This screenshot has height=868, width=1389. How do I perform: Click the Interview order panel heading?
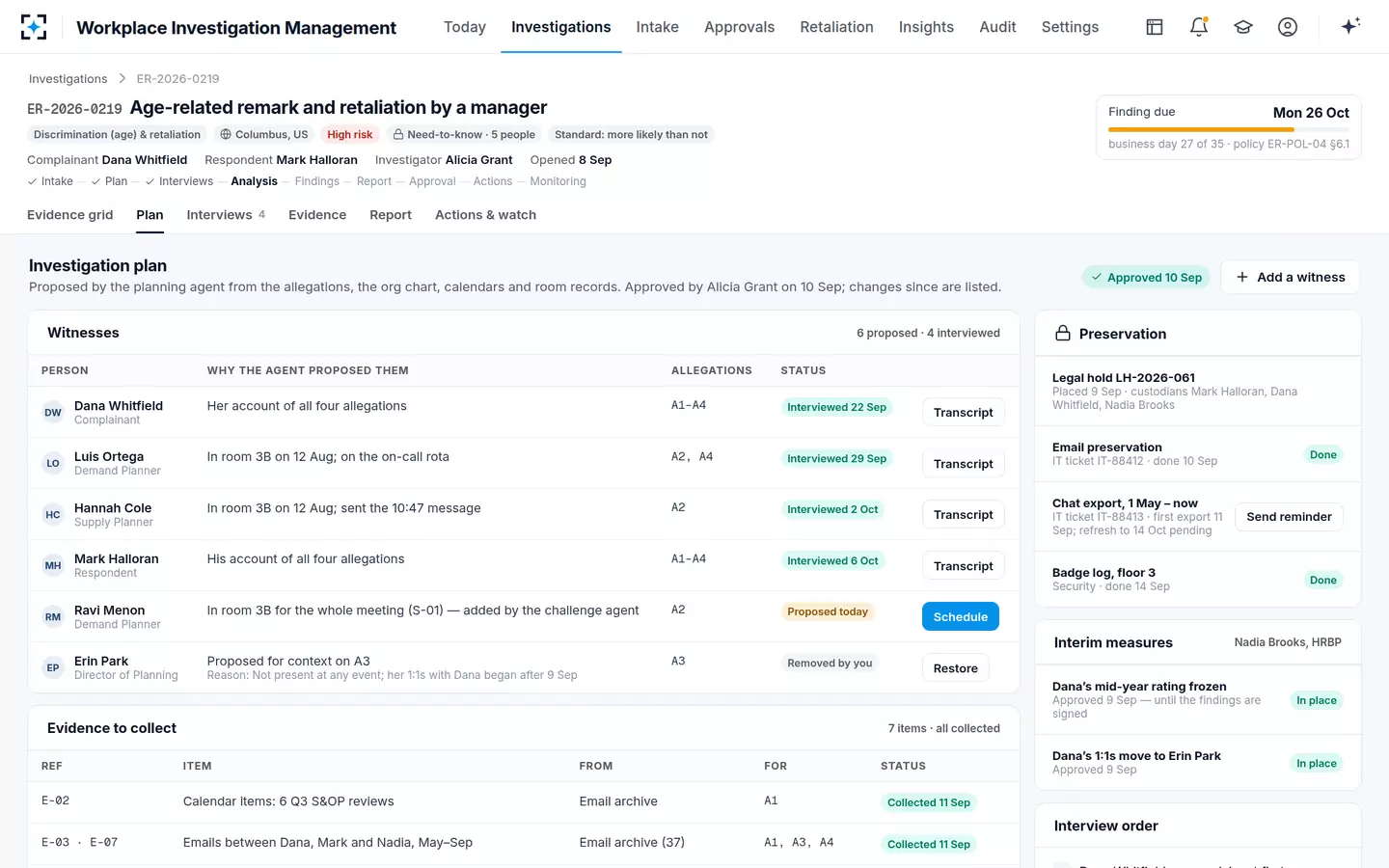click(1105, 826)
